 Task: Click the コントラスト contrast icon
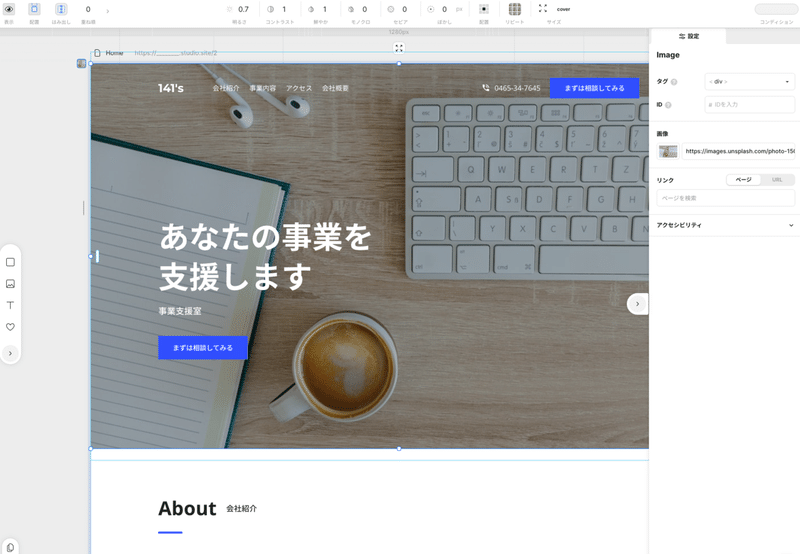click(270, 9)
